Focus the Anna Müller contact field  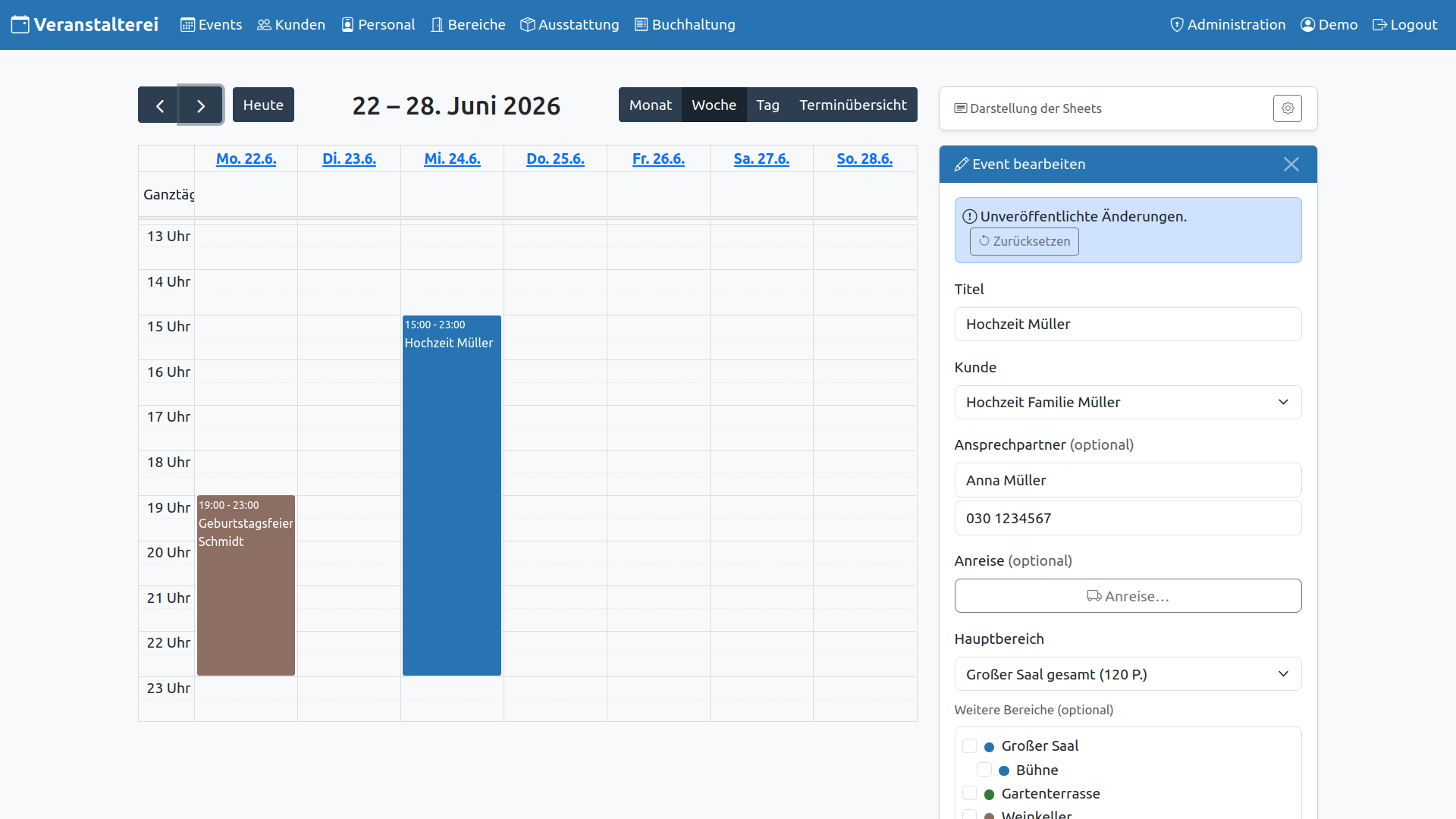pyautogui.click(x=1128, y=480)
